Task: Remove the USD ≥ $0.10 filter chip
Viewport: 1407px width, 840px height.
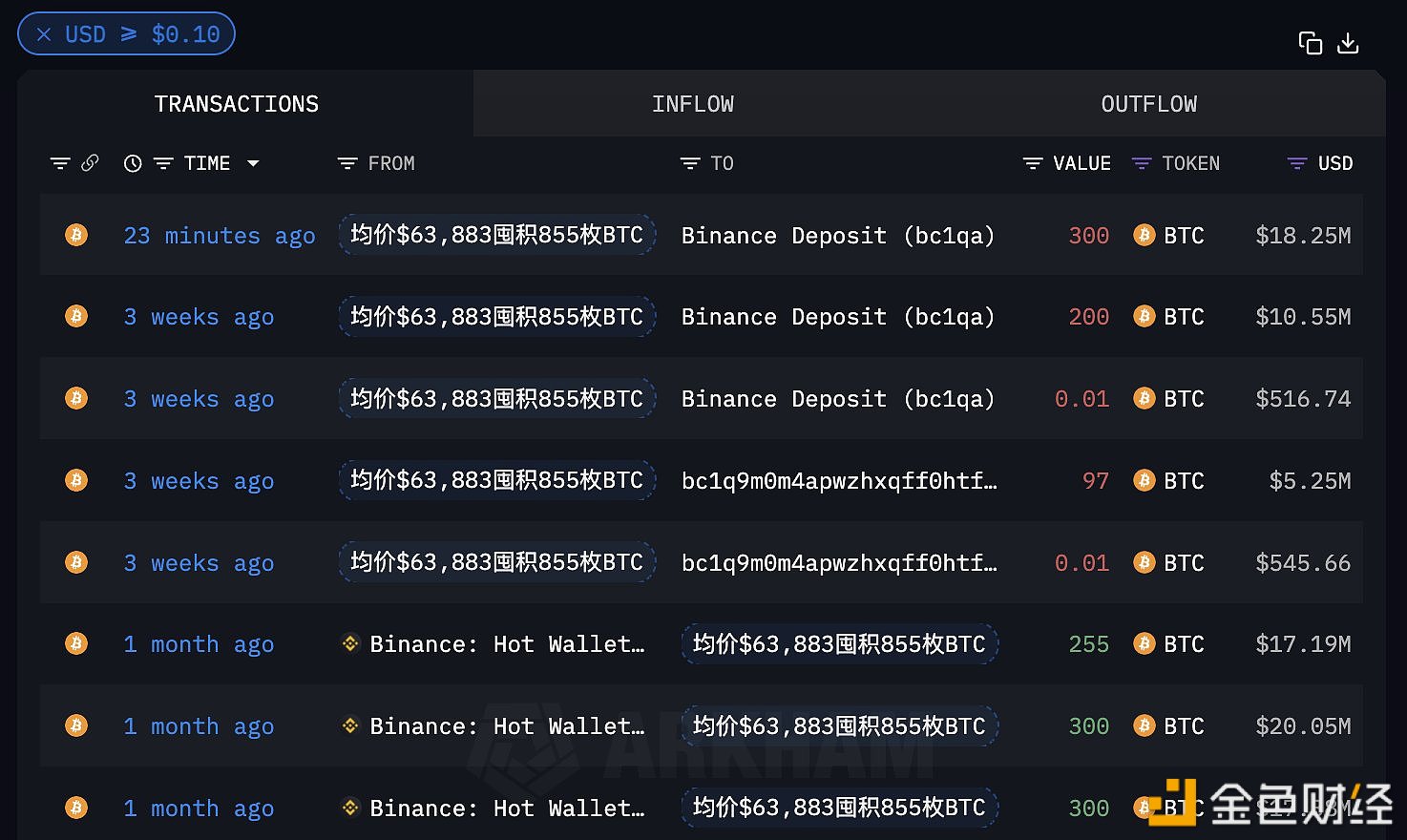Action: (44, 34)
